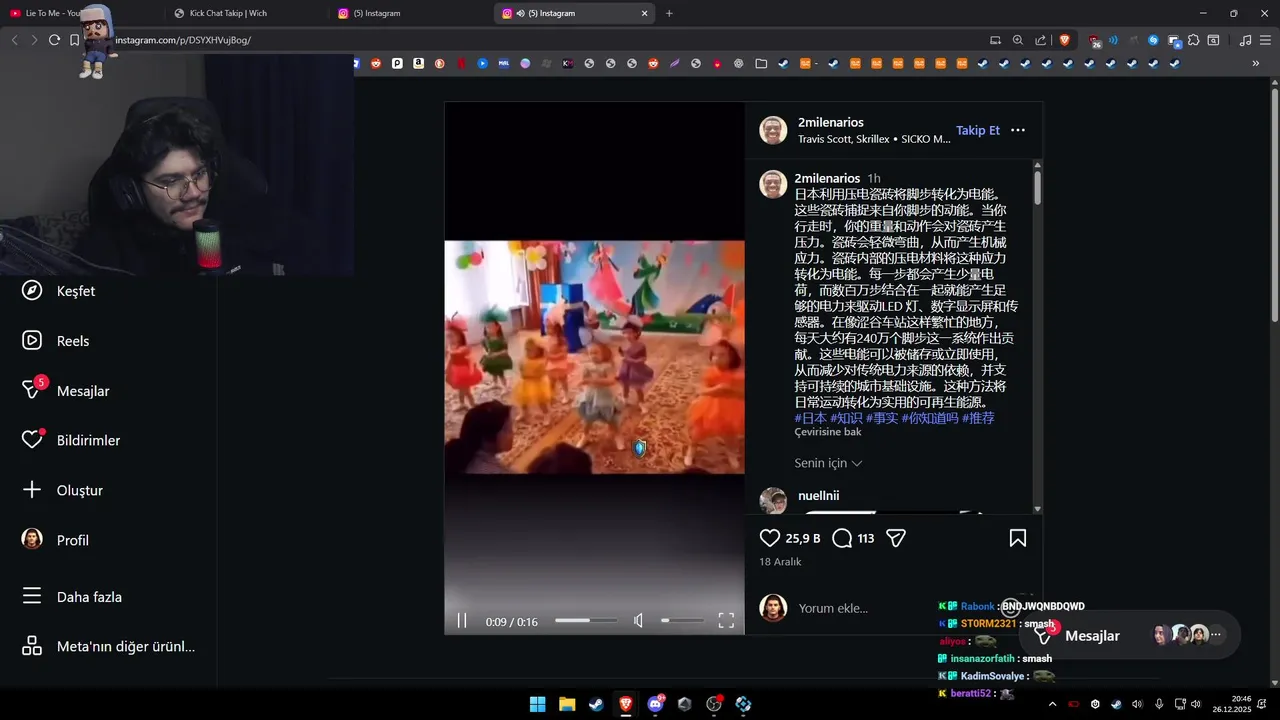Open the media control music-note icon
Viewport: 1280px width, 720px height.
pyautogui.click(x=1245, y=40)
